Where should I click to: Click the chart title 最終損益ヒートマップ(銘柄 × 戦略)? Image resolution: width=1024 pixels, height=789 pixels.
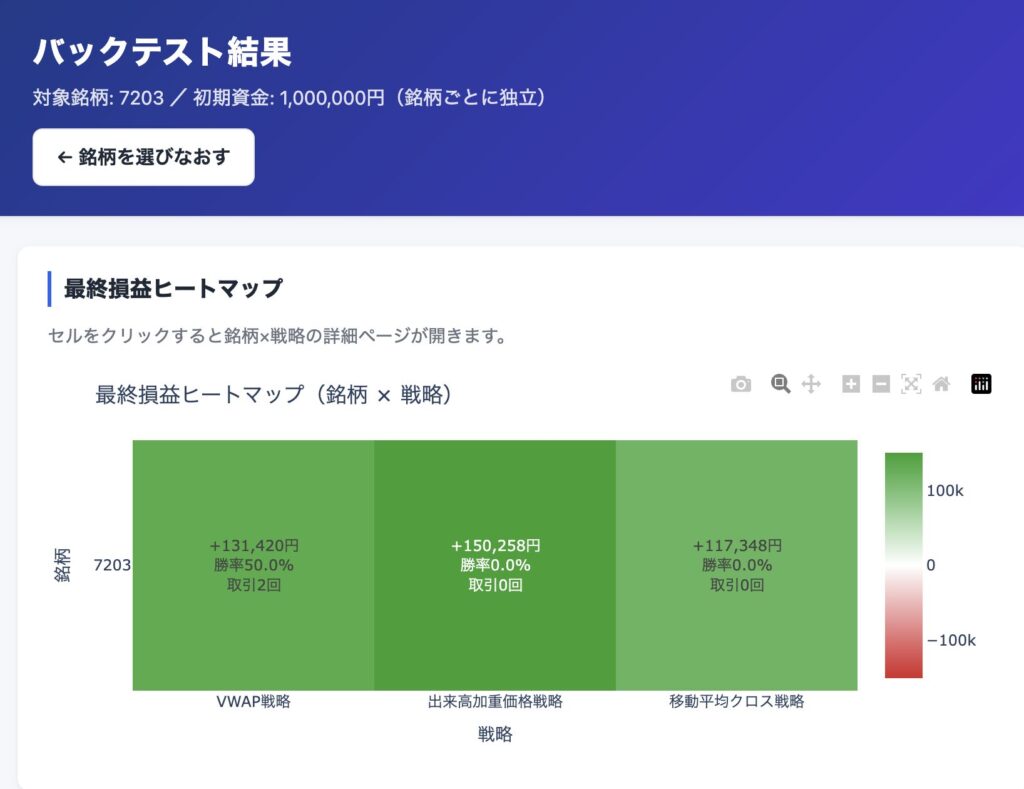[274, 394]
